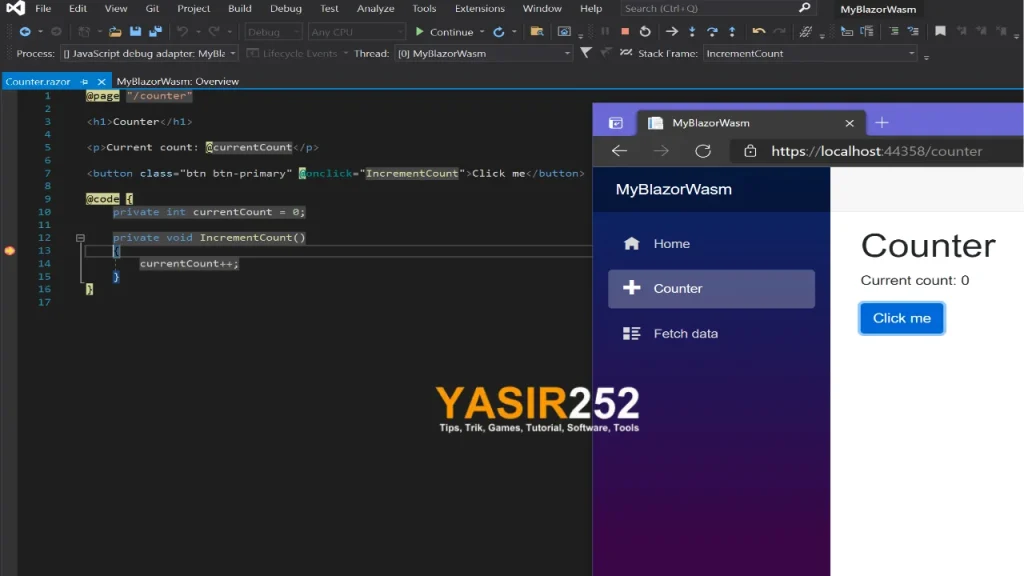Click the Continue debugging button
1024x576 pixels.
pos(443,31)
